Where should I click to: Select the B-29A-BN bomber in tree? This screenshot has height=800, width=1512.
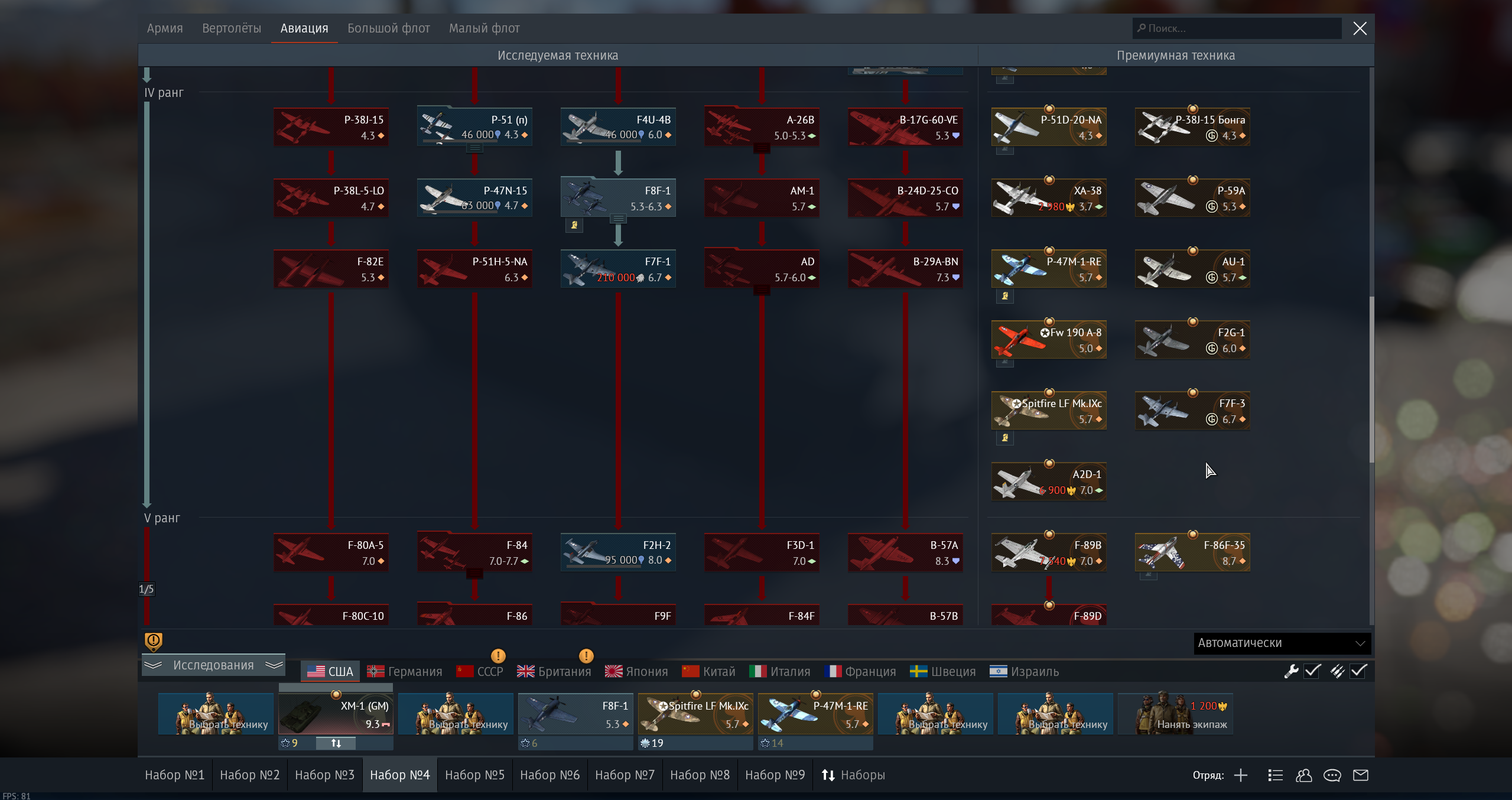click(905, 269)
